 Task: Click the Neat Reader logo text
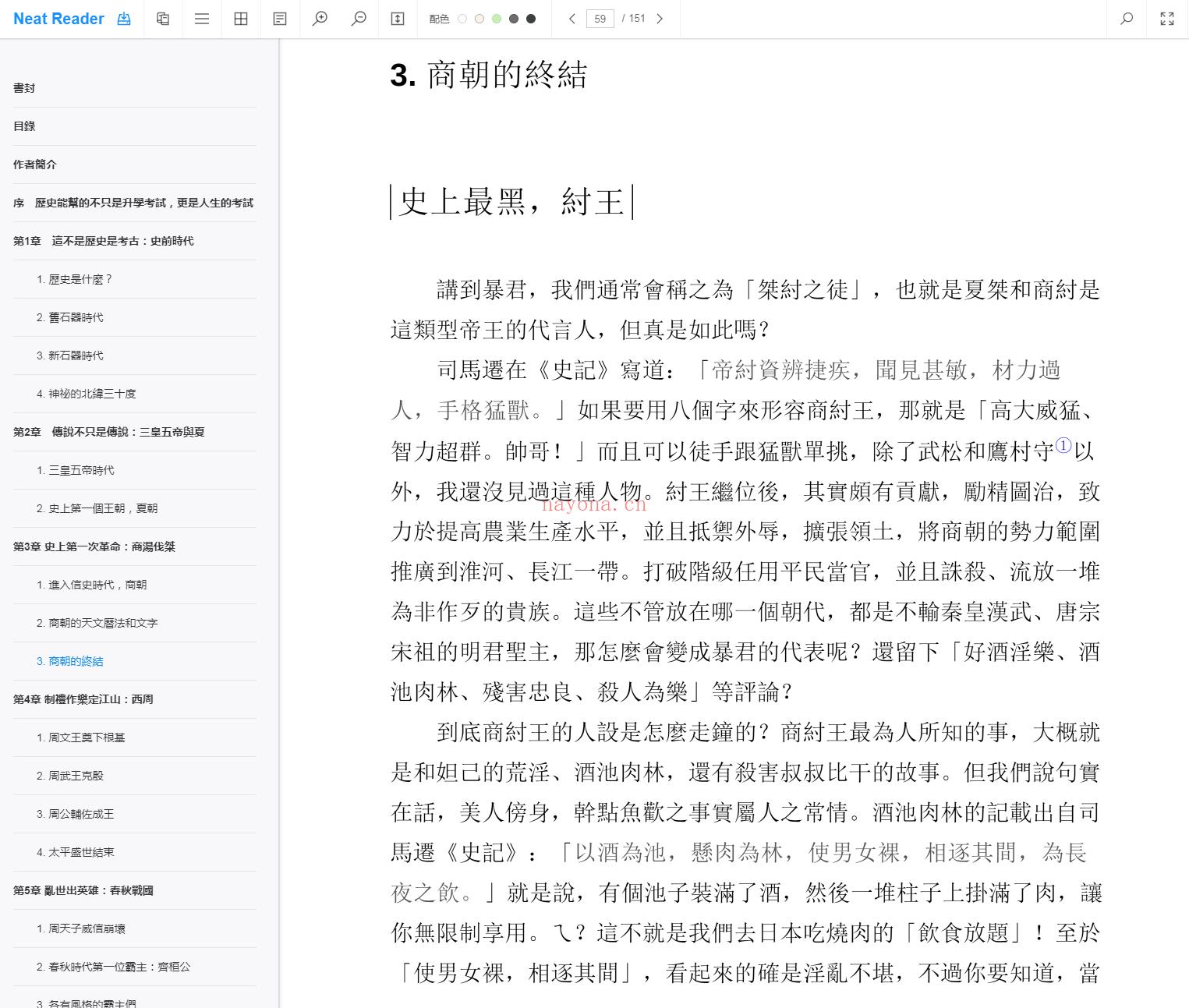coord(58,19)
